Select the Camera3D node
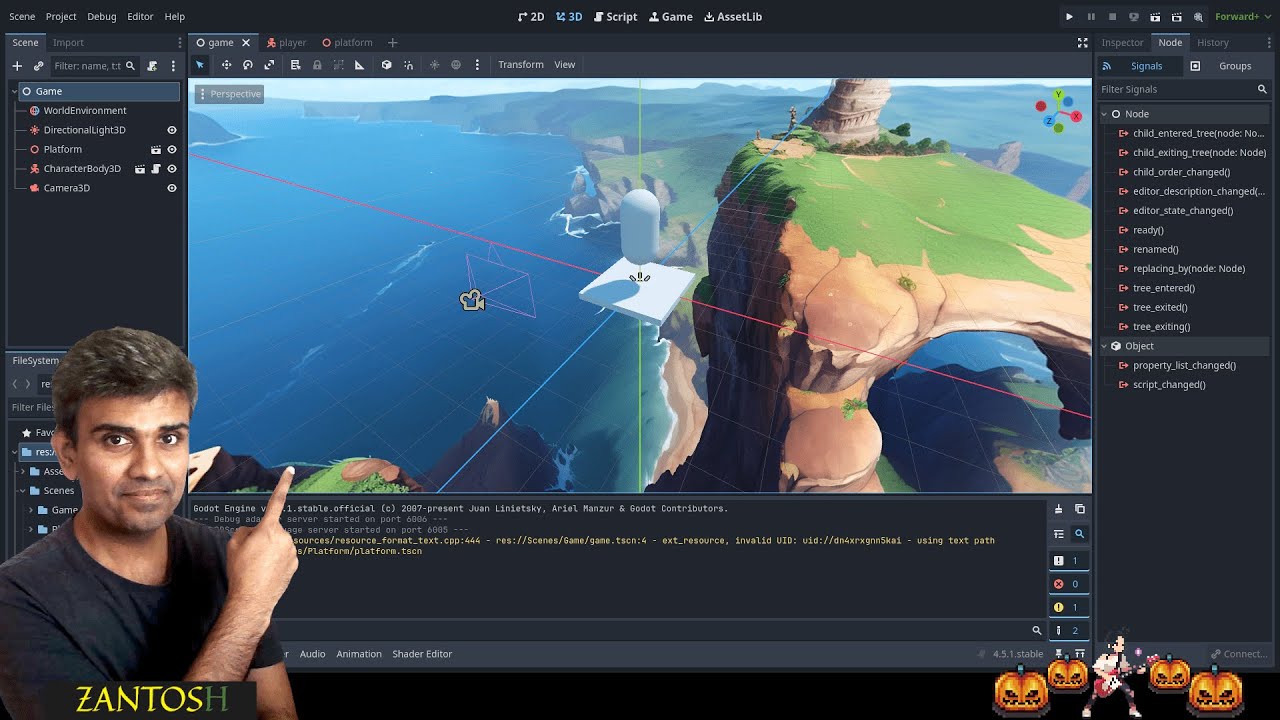 [x=66, y=188]
